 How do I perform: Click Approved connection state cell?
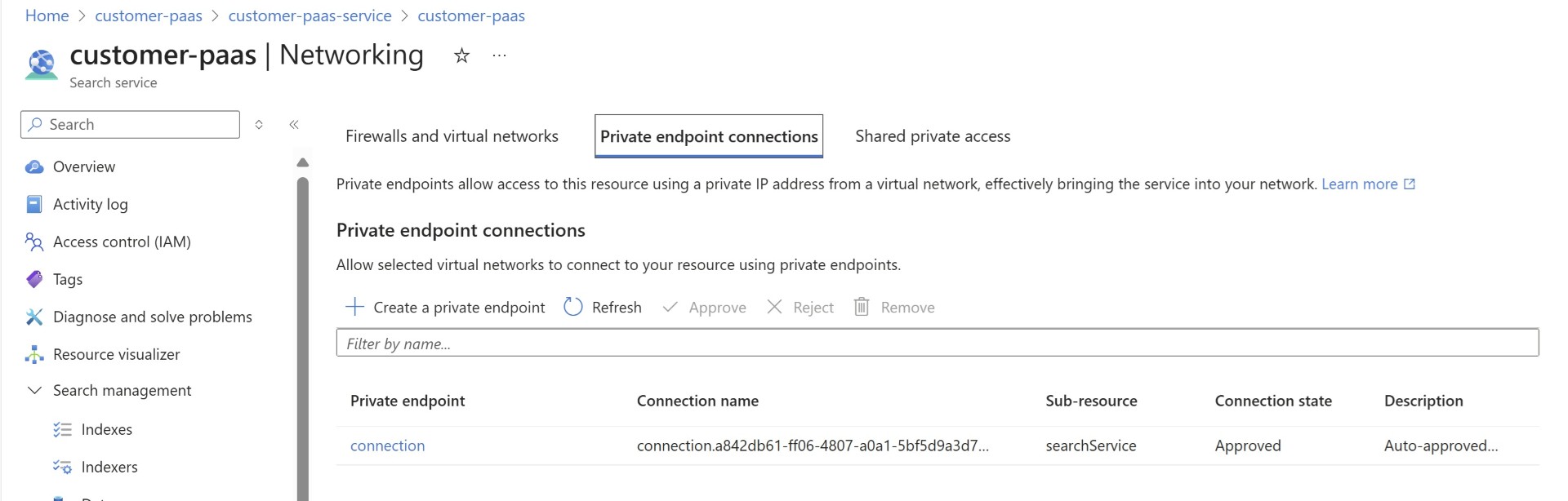tap(1248, 446)
